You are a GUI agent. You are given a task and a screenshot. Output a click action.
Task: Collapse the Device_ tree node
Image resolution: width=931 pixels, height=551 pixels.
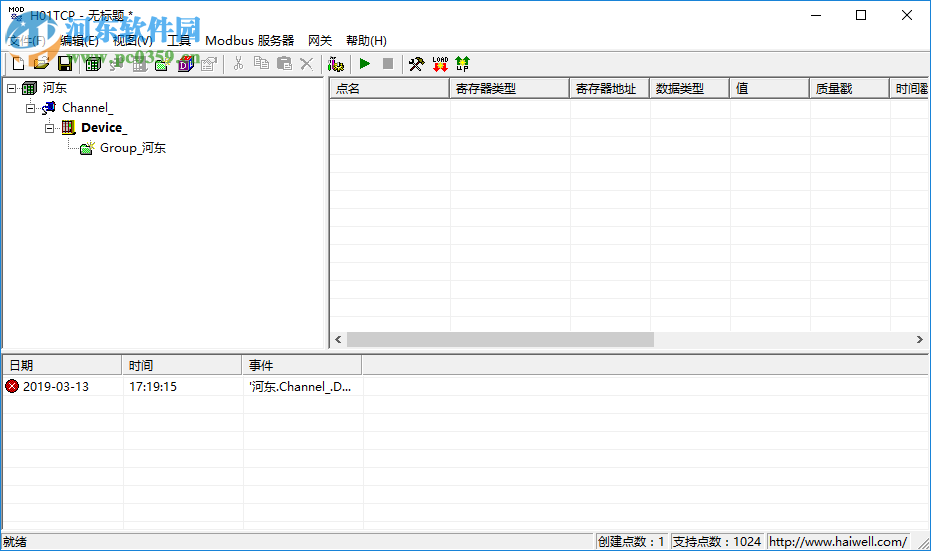[50, 128]
